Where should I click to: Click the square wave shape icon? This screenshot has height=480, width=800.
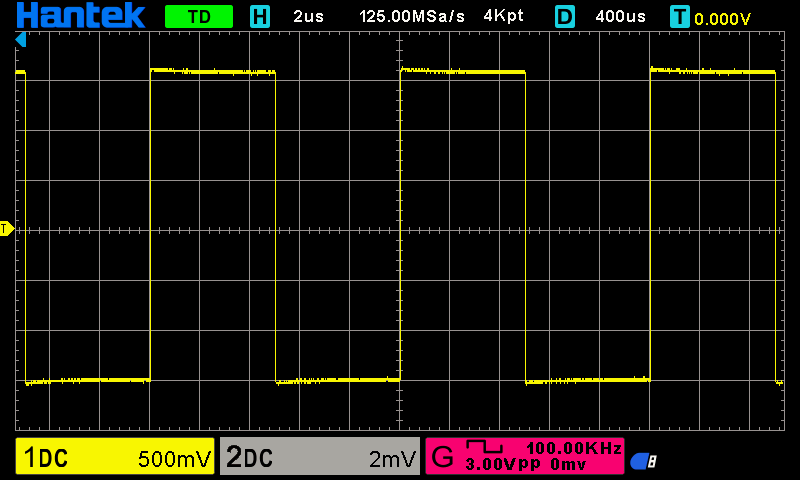[x=484, y=447]
